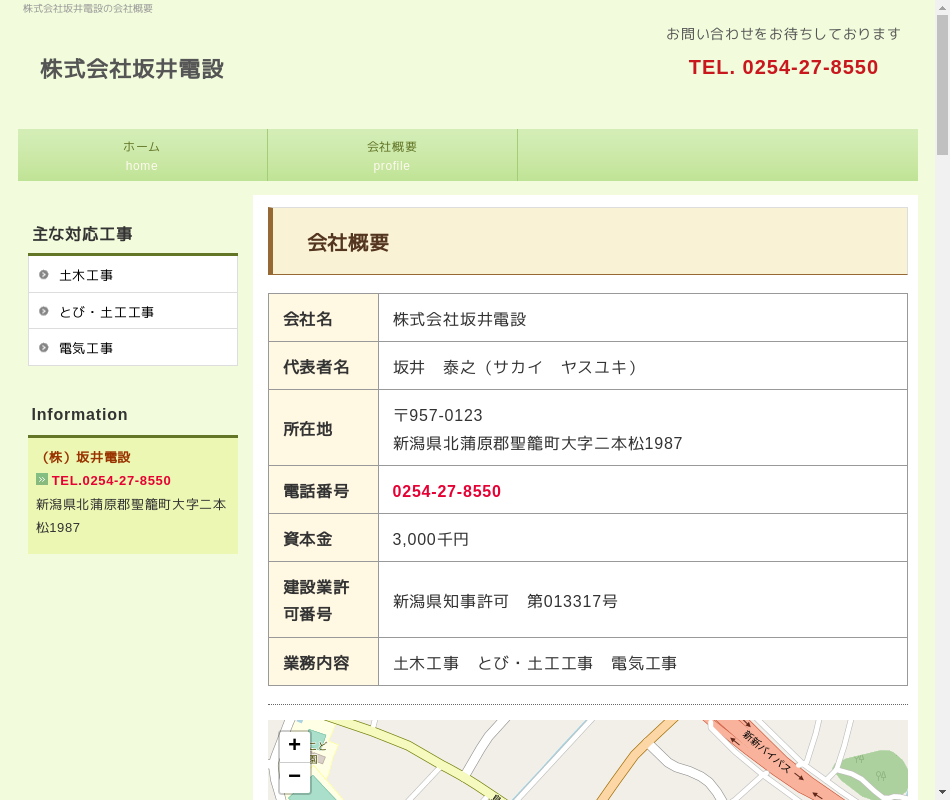
Task: Select 電気工事 in the sidebar list
Action: coord(86,348)
